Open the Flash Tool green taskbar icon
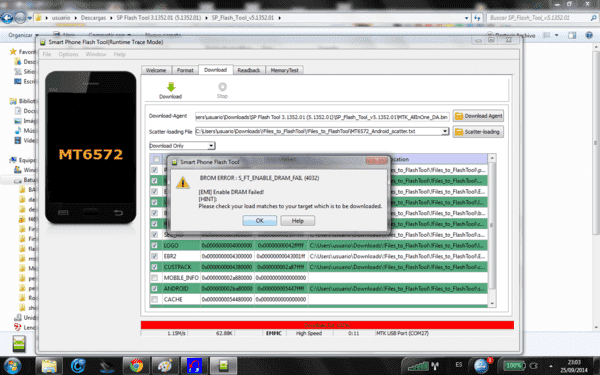This screenshot has width=600, height=375. pyautogui.click(x=223, y=366)
